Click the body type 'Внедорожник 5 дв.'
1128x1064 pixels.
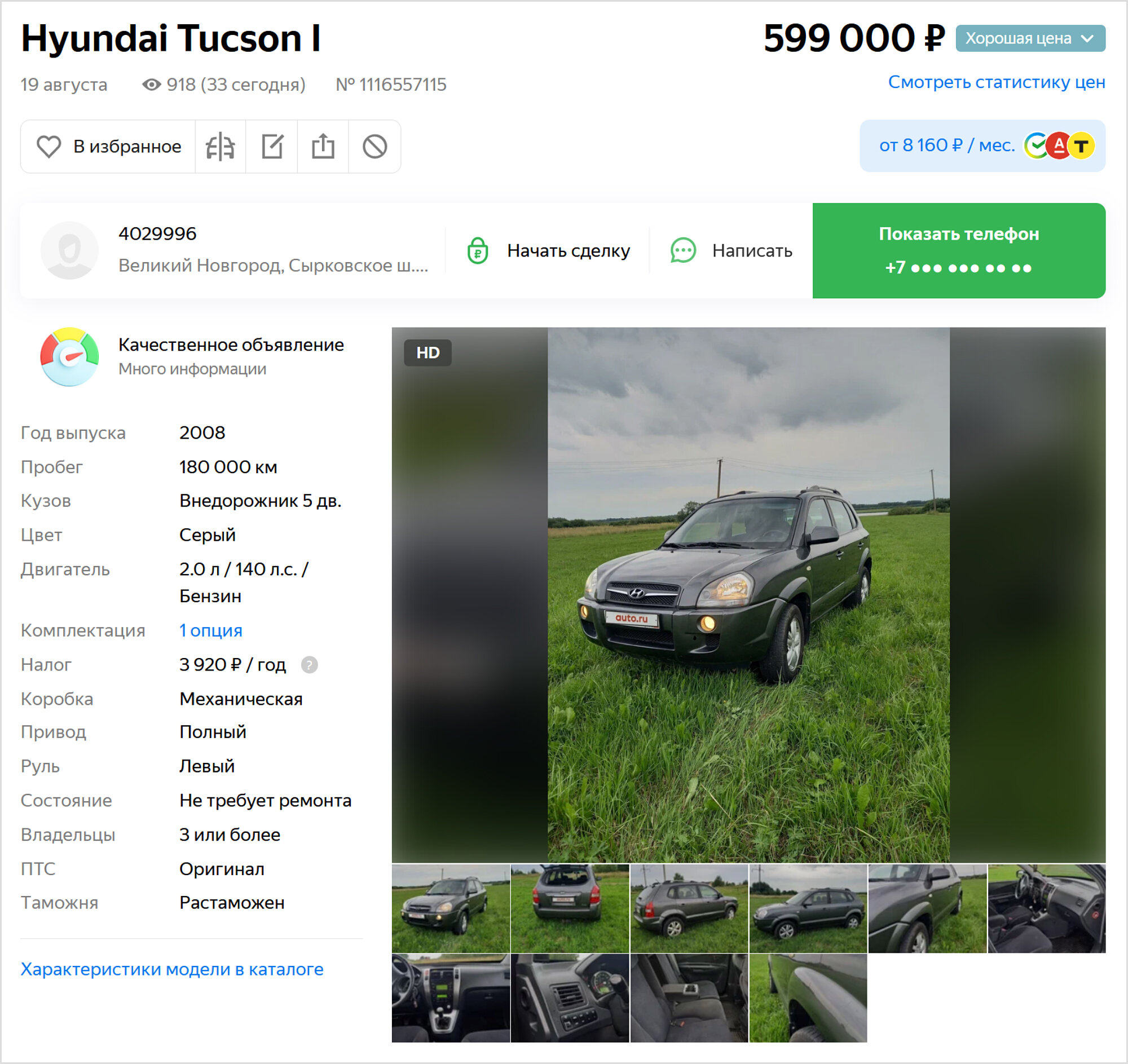[261, 501]
